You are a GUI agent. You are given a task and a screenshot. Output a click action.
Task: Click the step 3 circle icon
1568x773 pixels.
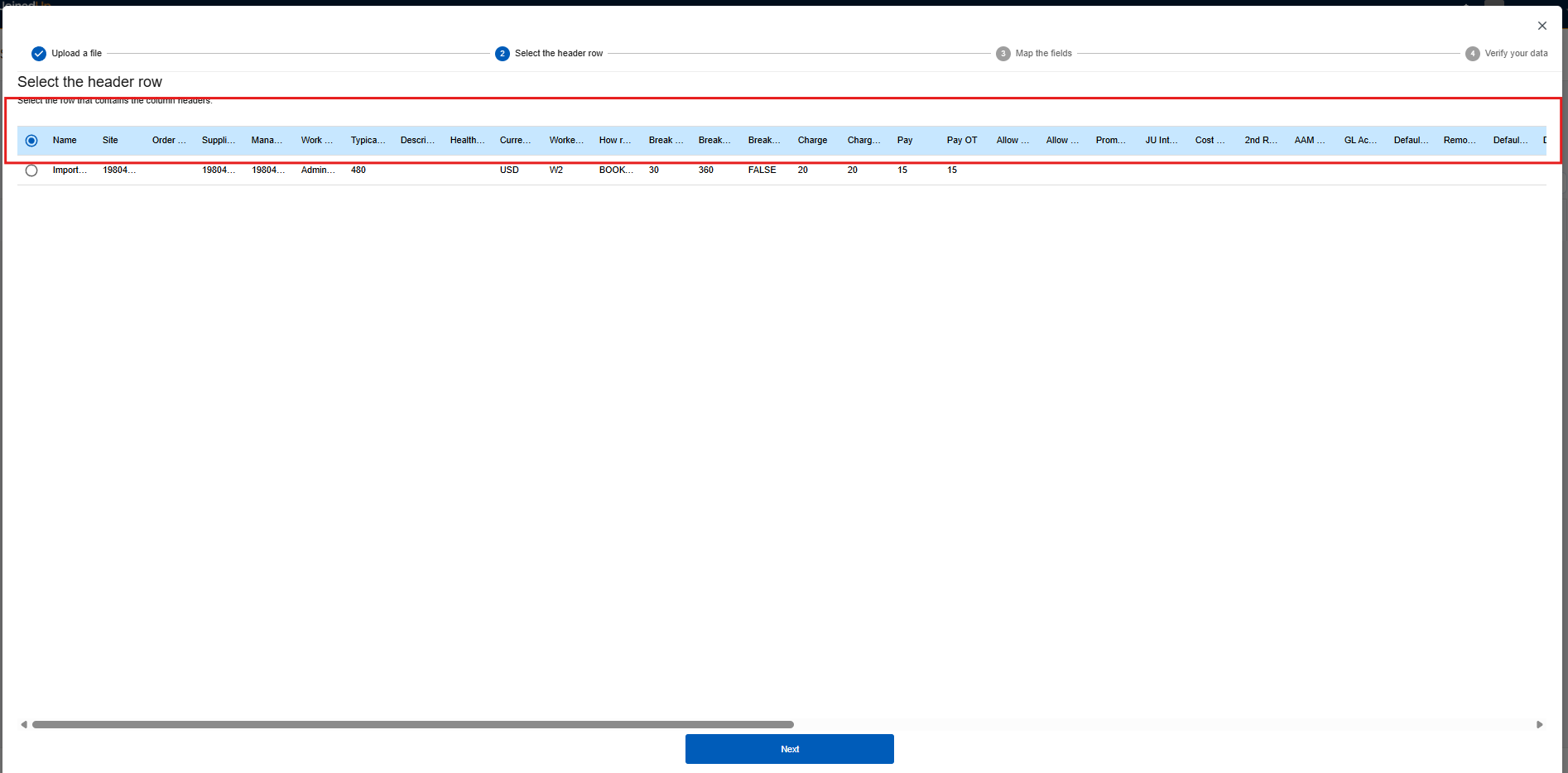pos(1003,54)
